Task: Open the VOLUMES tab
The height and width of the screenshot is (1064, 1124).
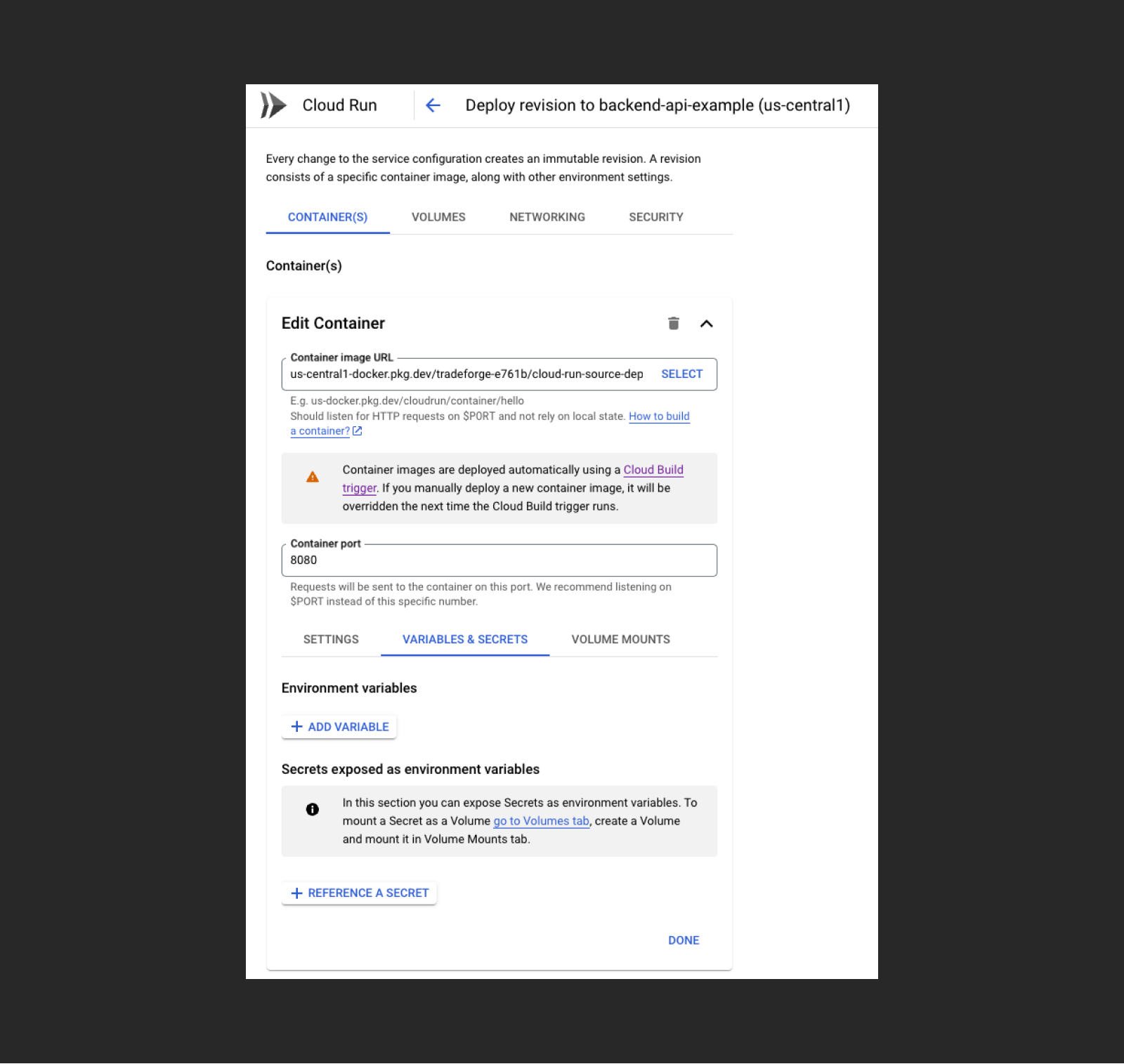Action: pyautogui.click(x=438, y=217)
